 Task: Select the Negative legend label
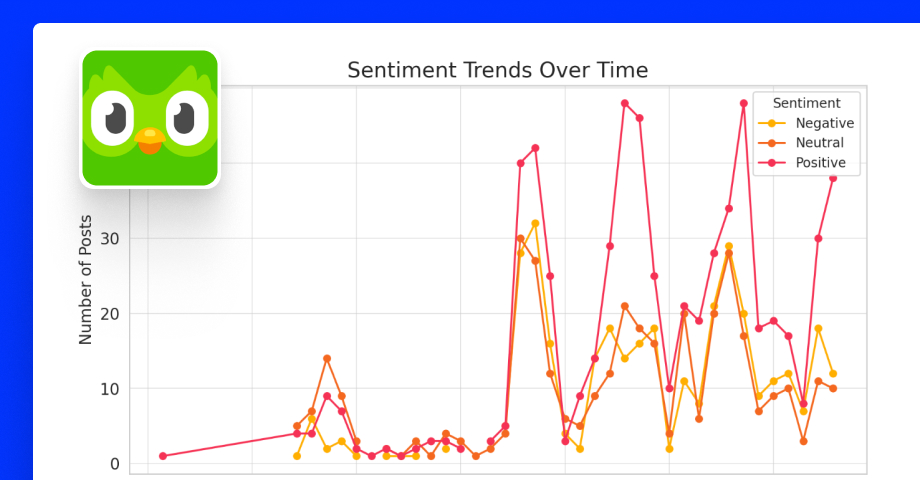(824, 123)
